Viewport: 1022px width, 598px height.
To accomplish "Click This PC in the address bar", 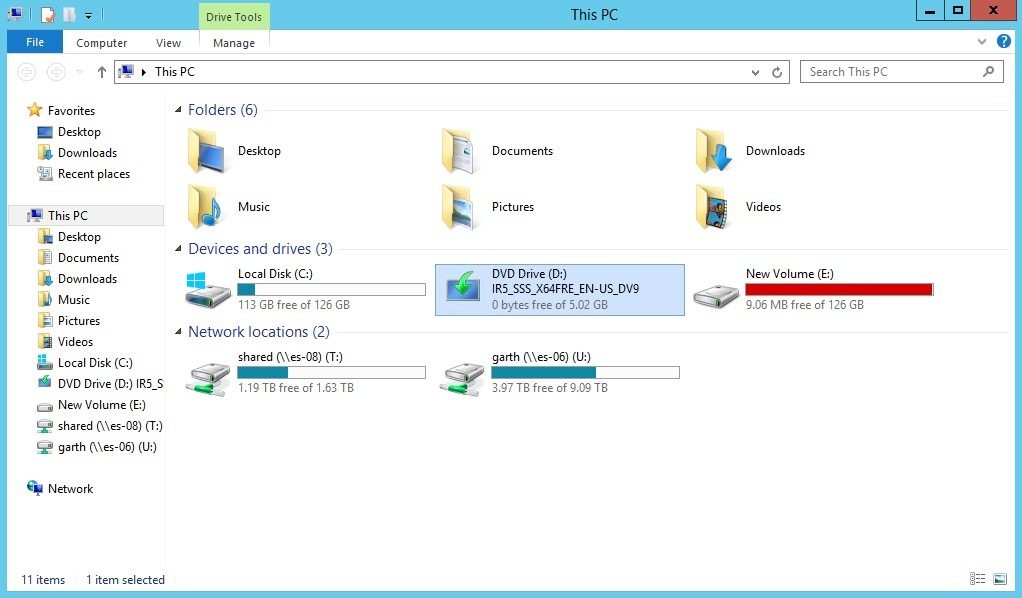I will tap(175, 72).
